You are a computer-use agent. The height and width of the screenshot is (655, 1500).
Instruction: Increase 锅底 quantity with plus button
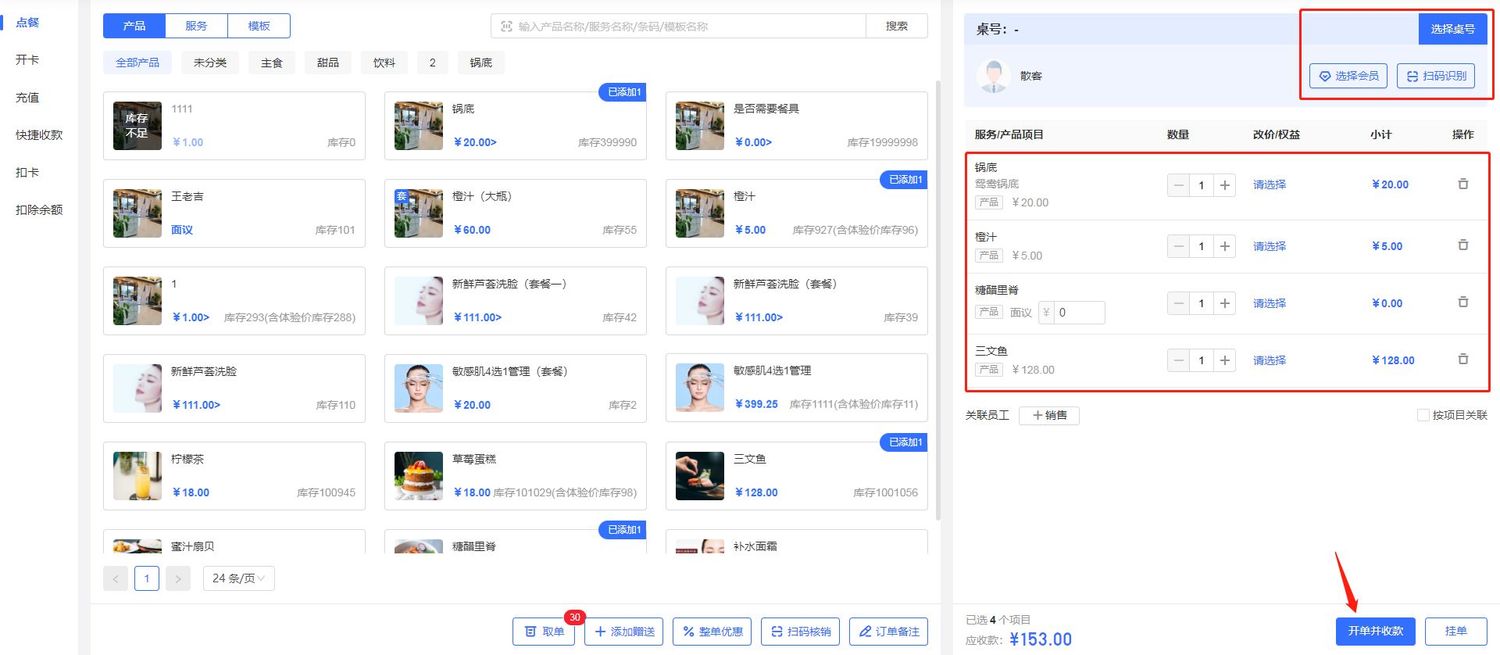(x=1225, y=185)
